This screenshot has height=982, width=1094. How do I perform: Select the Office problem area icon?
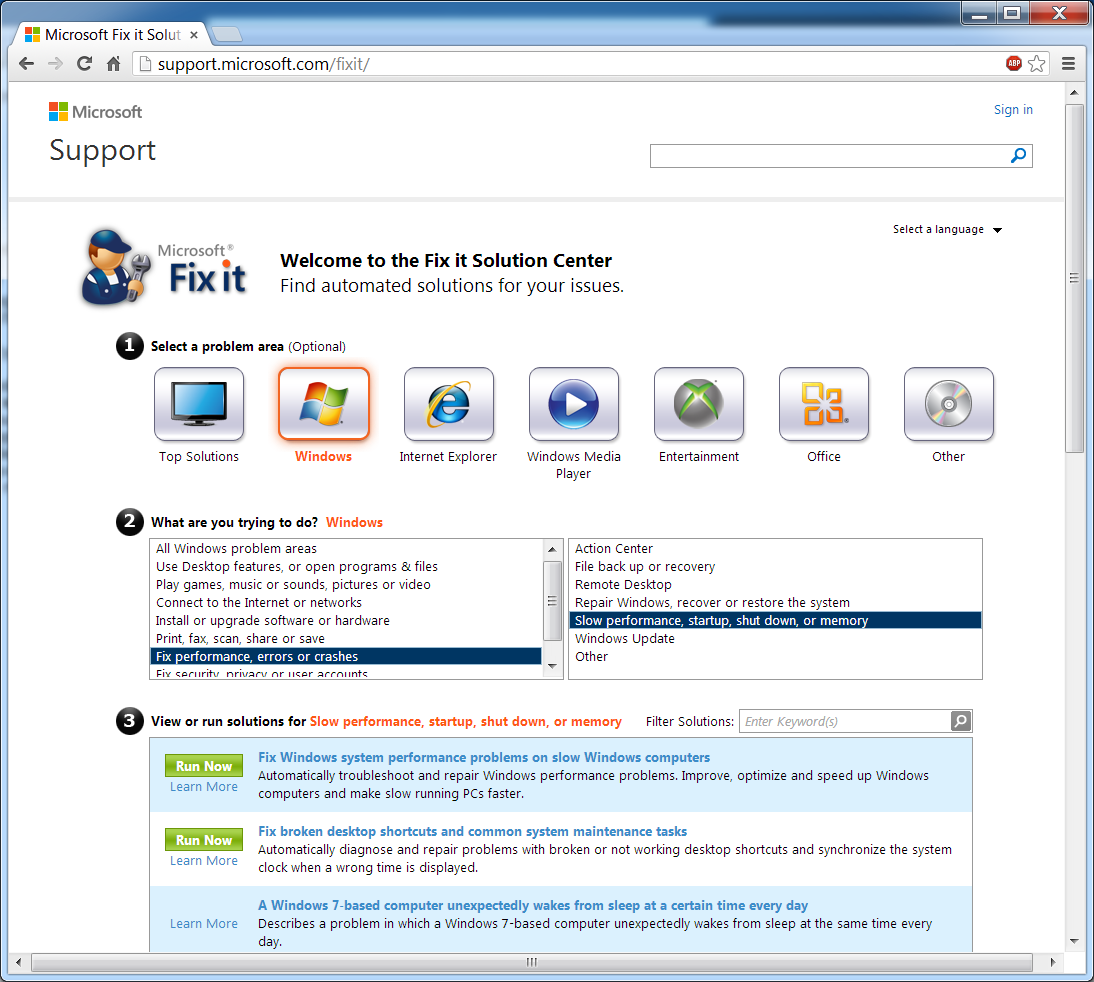click(823, 404)
